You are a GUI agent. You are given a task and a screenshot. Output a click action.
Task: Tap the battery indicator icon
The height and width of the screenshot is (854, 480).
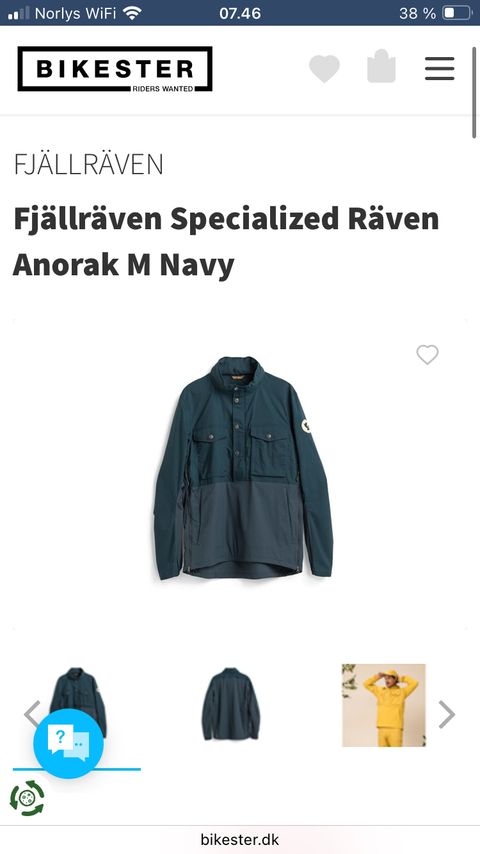pos(457,13)
